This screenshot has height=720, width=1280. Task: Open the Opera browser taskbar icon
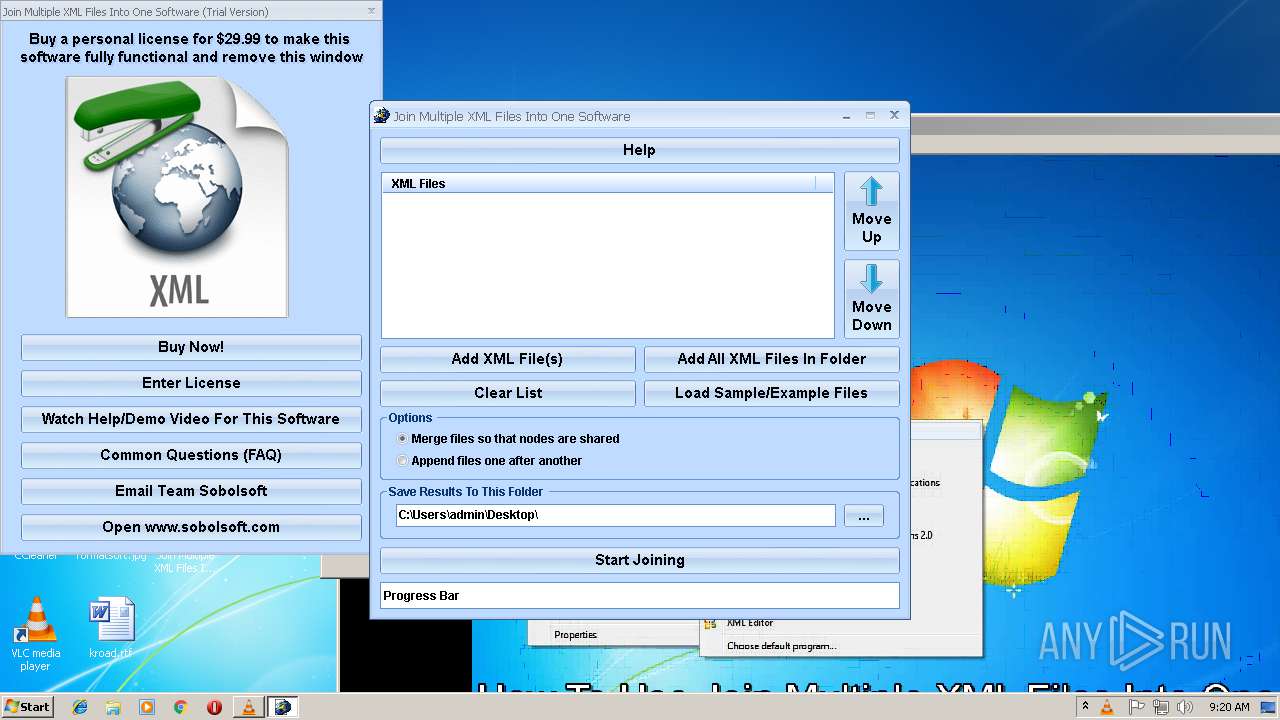[x=214, y=707]
